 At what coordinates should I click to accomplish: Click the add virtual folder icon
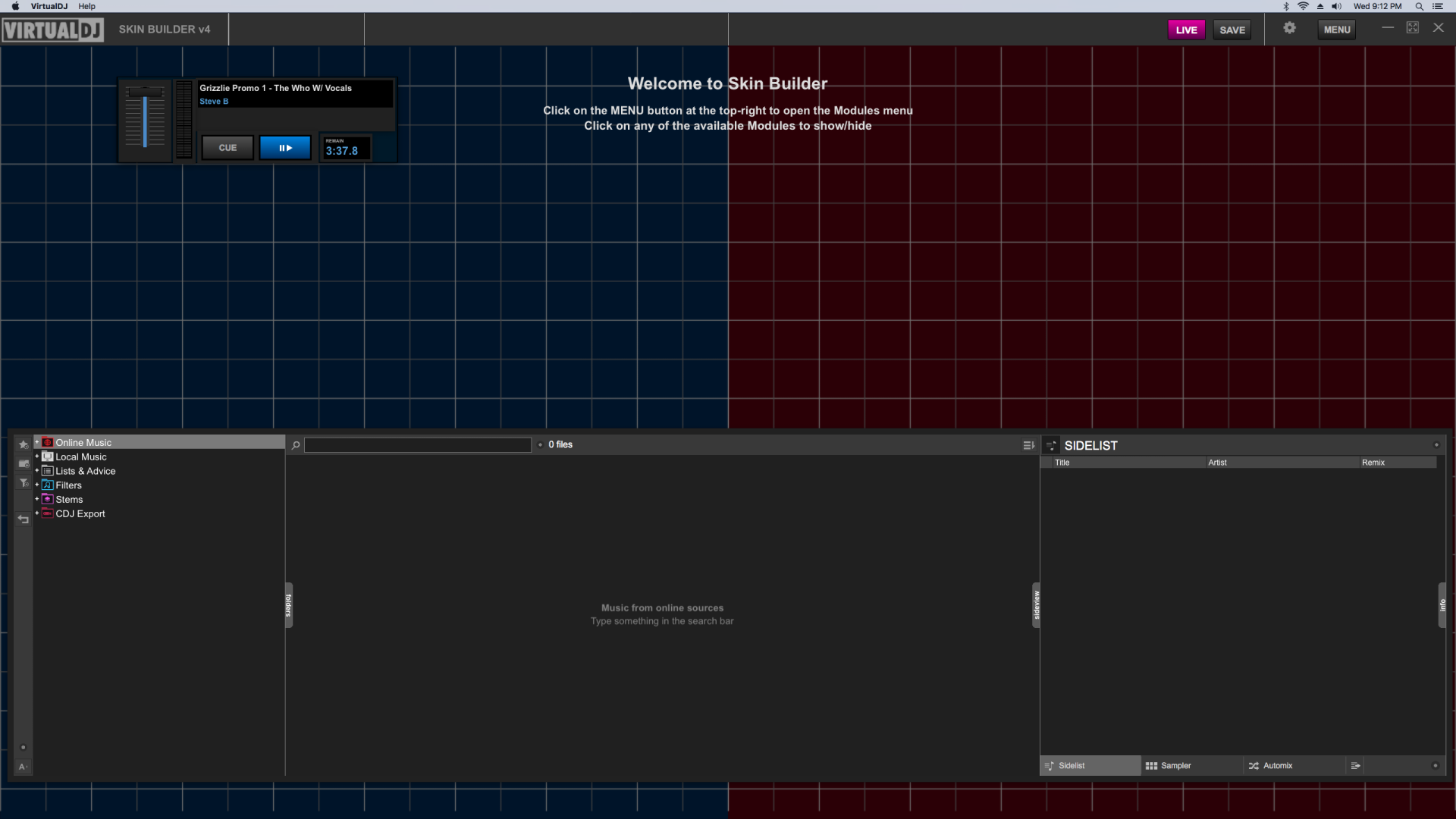[x=24, y=463]
